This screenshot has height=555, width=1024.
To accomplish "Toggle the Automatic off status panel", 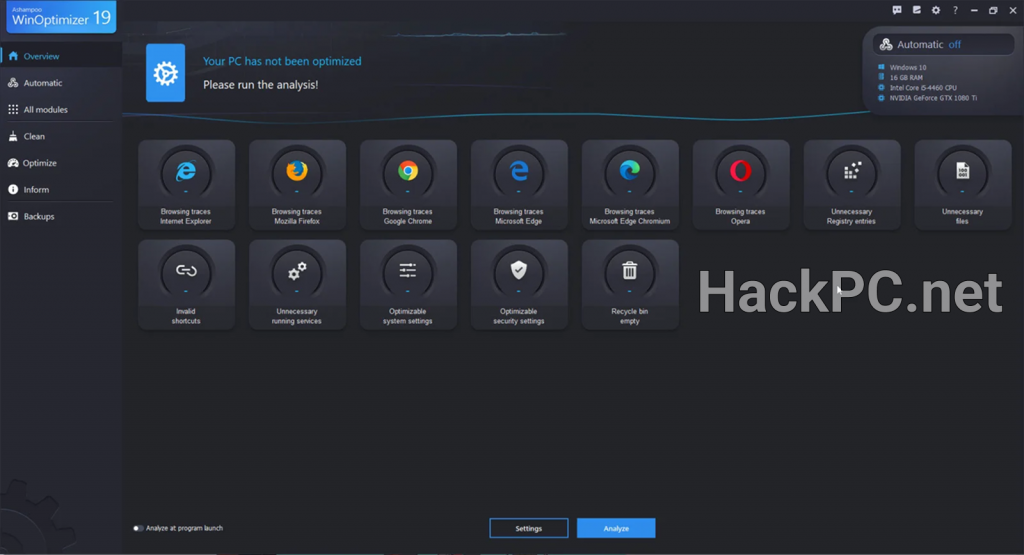I will 930,45.
